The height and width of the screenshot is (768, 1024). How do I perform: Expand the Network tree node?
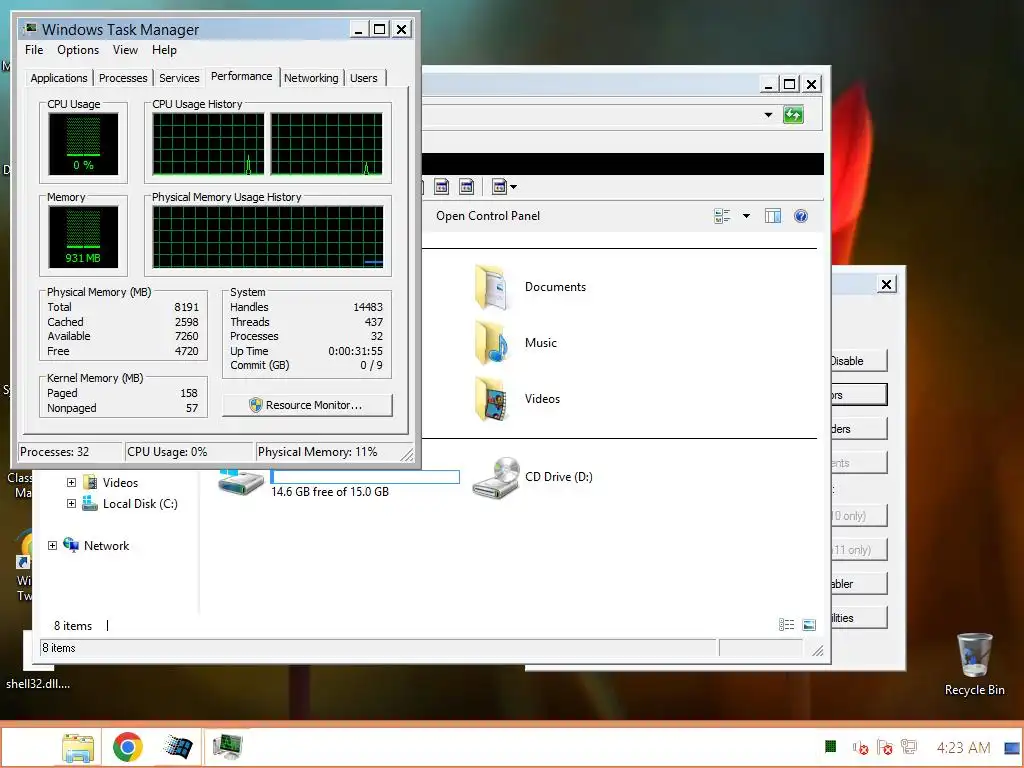pos(52,545)
